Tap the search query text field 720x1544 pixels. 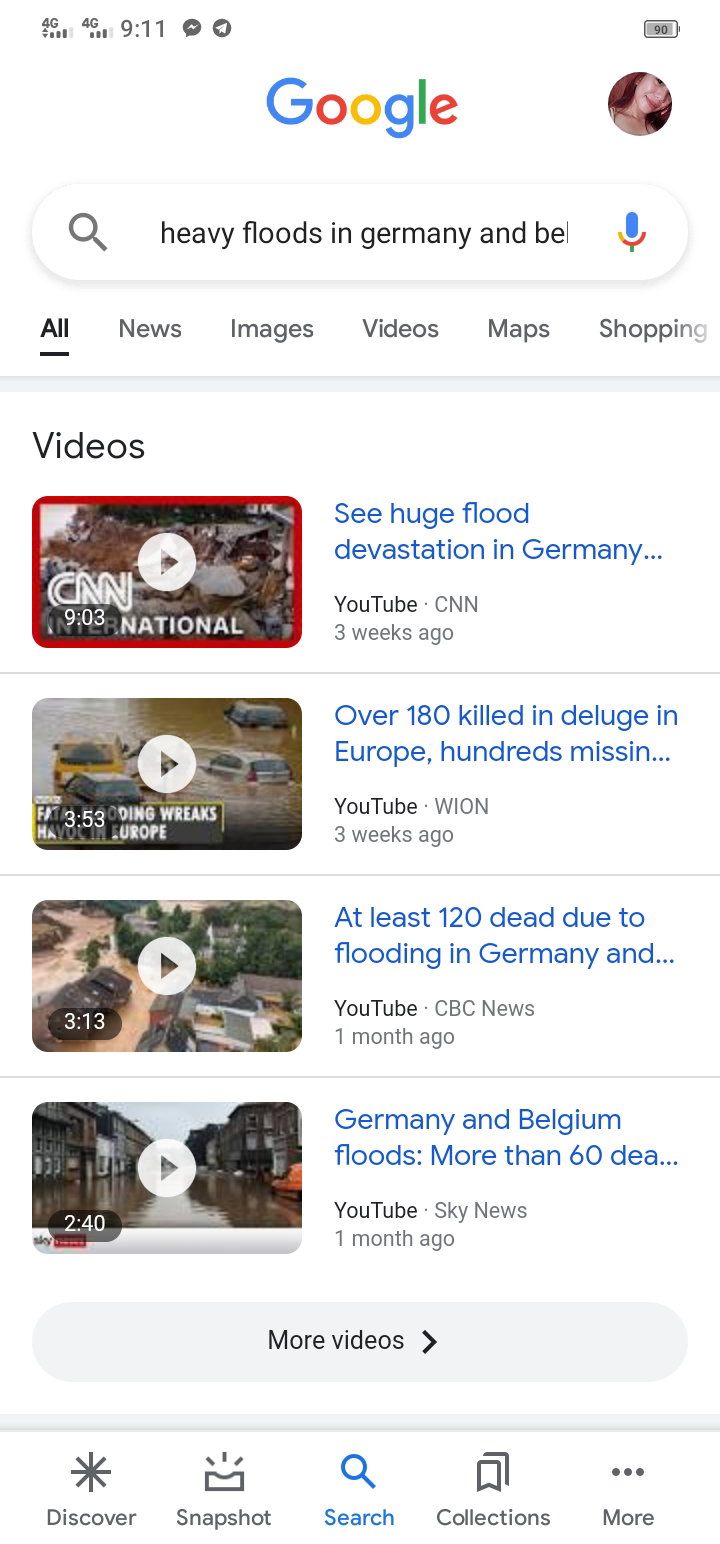point(364,233)
